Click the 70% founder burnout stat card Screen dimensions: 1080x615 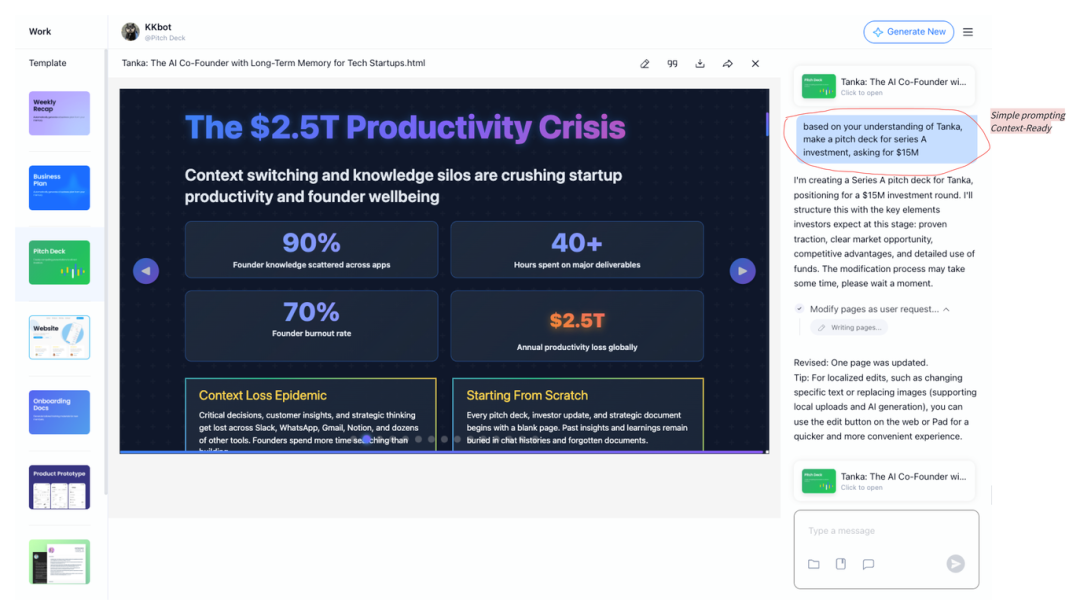point(311,326)
